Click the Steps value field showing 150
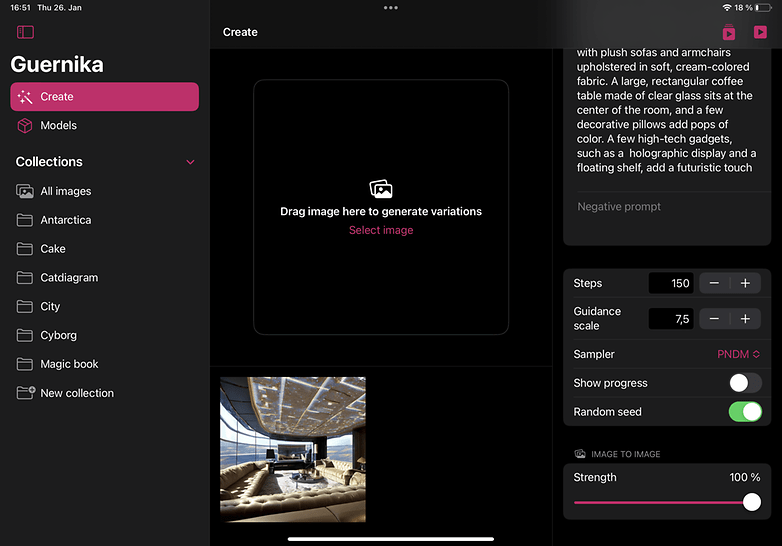This screenshot has width=782, height=546. click(671, 284)
